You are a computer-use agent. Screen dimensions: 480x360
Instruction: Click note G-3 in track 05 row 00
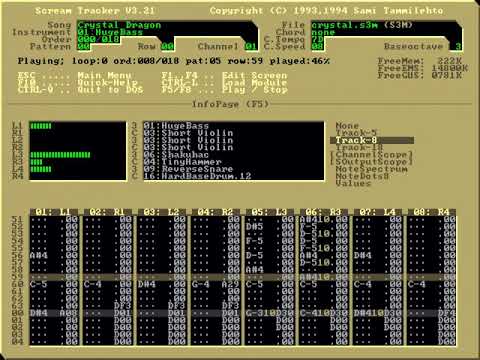(x=255, y=313)
